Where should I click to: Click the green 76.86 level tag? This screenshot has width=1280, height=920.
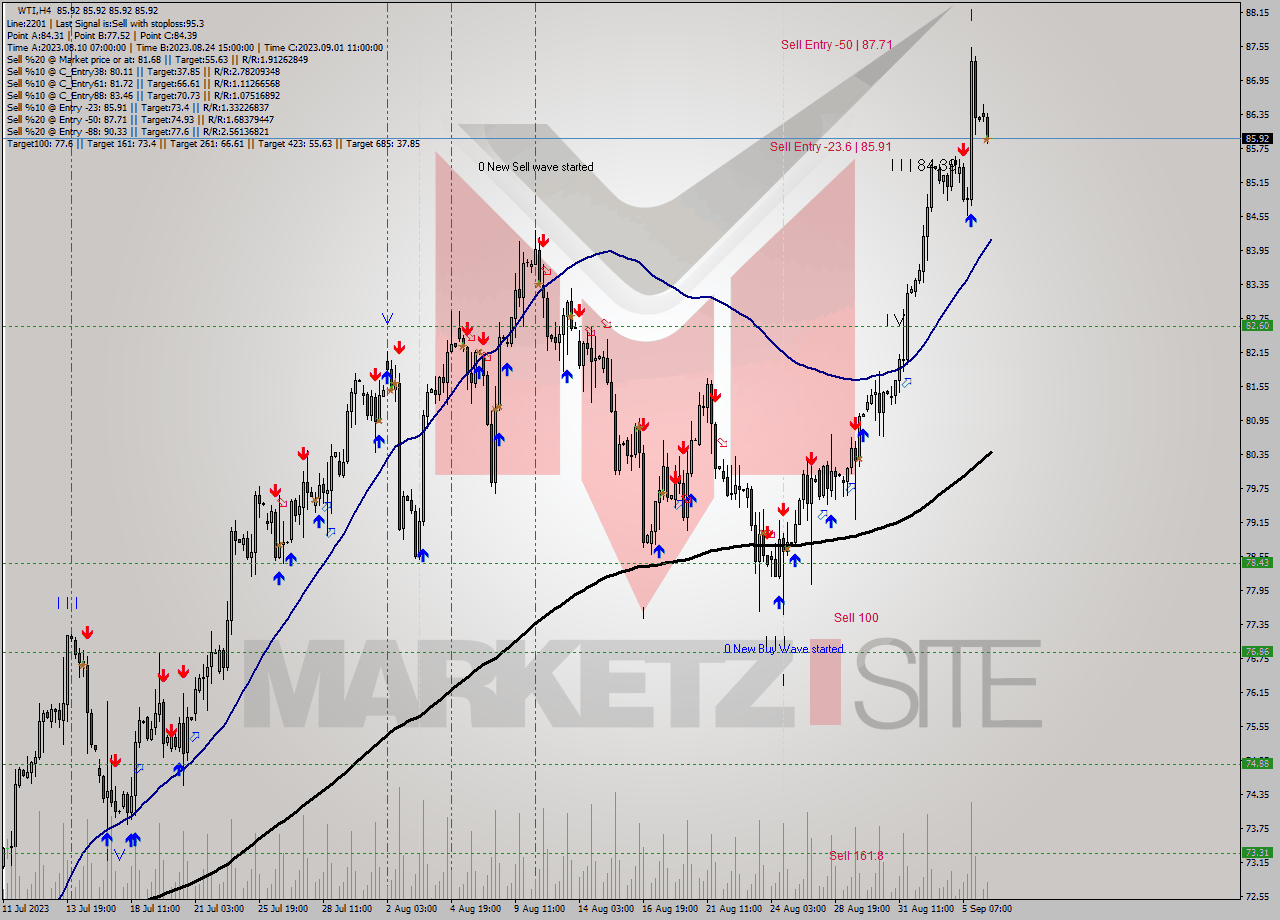(1257, 651)
